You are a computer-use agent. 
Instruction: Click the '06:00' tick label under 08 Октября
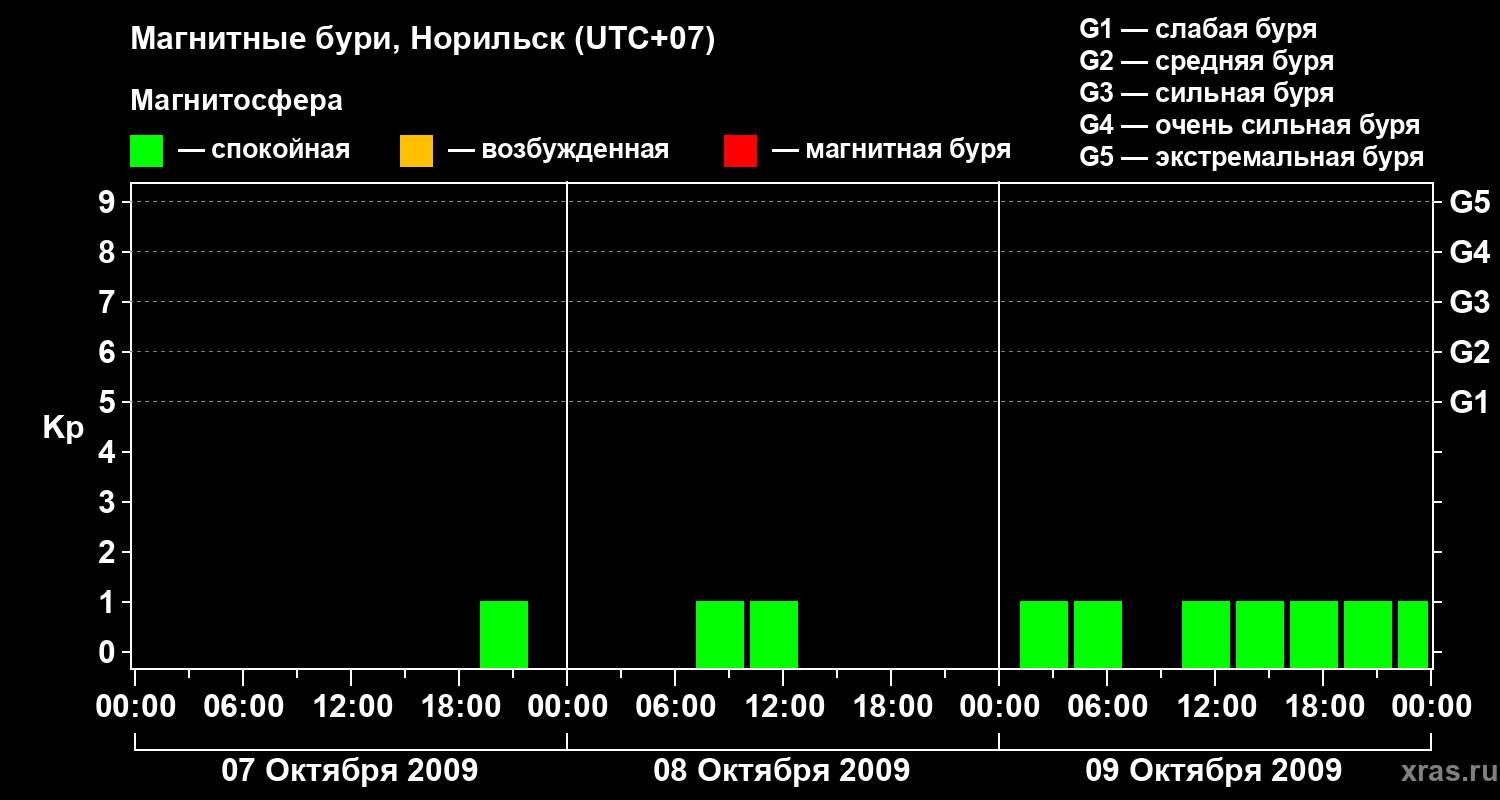675,706
